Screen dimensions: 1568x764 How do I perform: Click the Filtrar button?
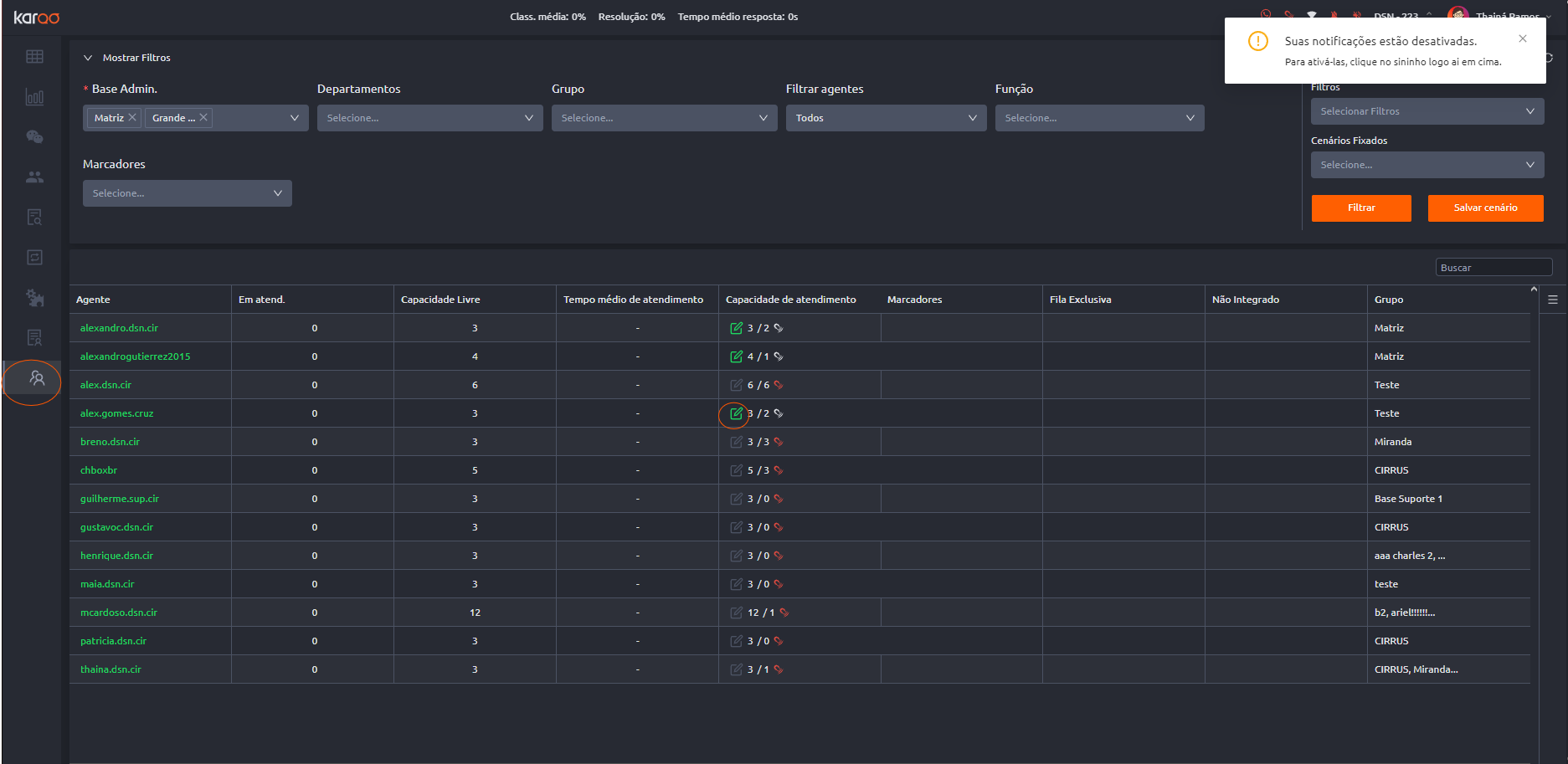1360,208
